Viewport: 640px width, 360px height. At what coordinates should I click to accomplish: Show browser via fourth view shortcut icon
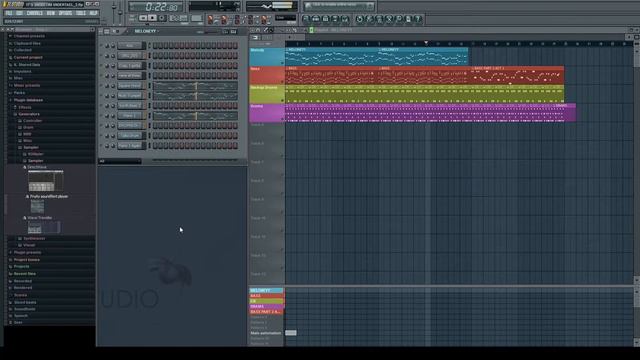[x=335, y=19]
